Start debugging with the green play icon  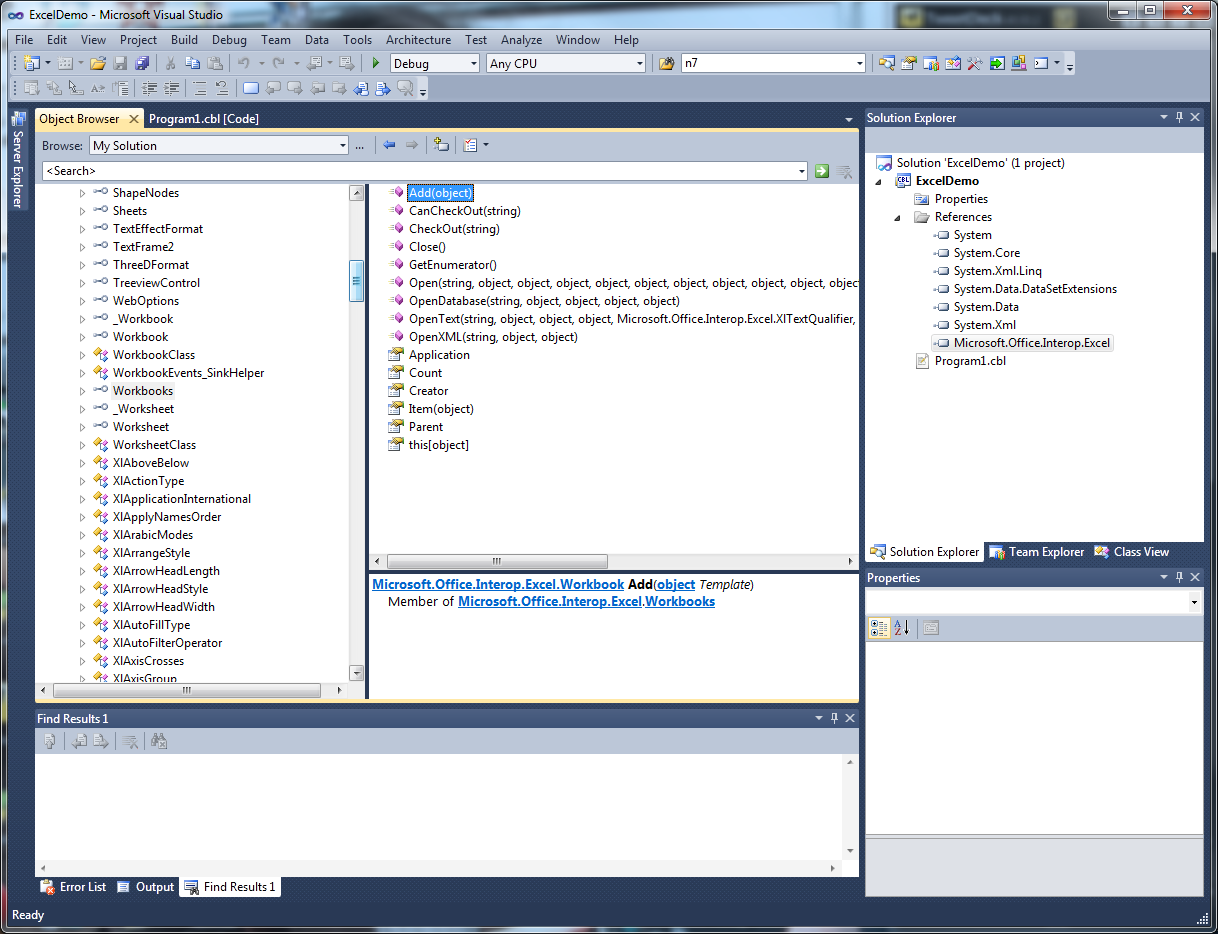376,63
